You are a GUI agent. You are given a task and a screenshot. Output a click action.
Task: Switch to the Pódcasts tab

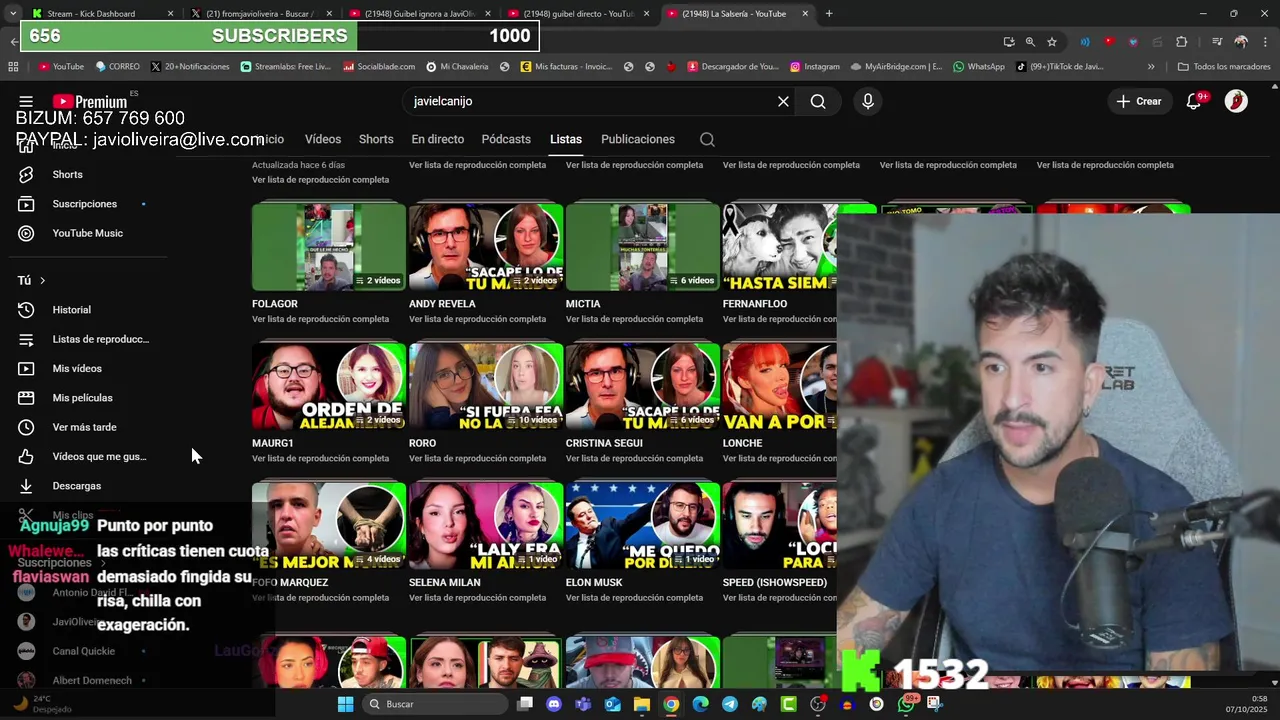(506, 139)
